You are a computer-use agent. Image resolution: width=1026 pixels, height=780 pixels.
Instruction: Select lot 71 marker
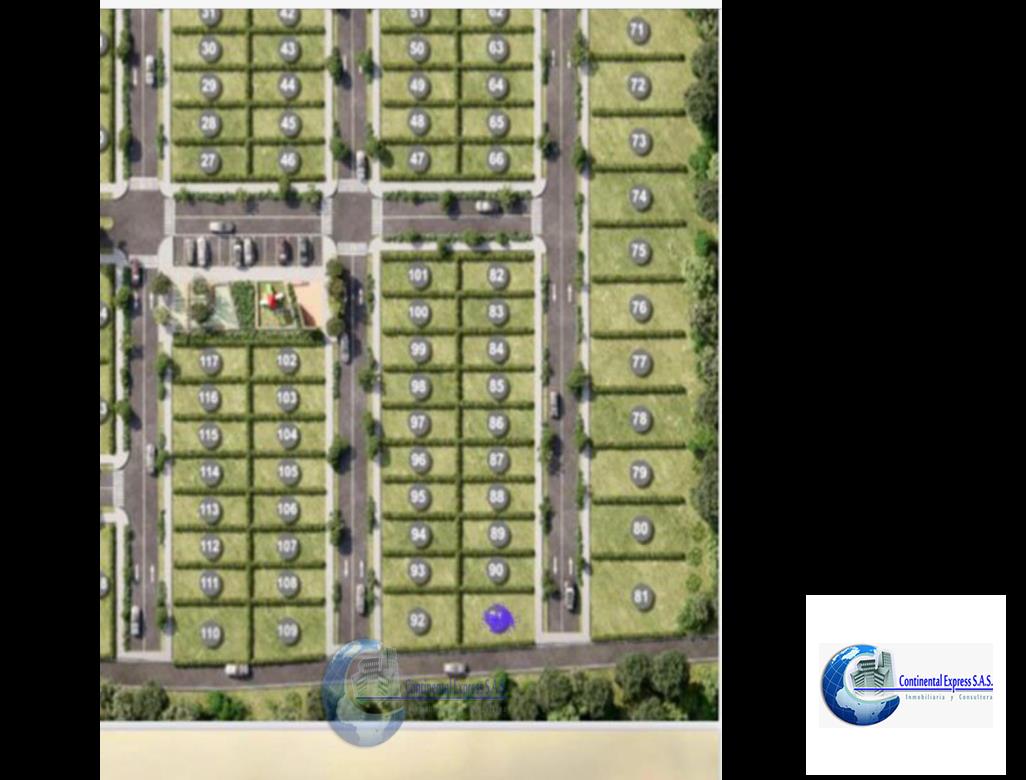[639, 31]
